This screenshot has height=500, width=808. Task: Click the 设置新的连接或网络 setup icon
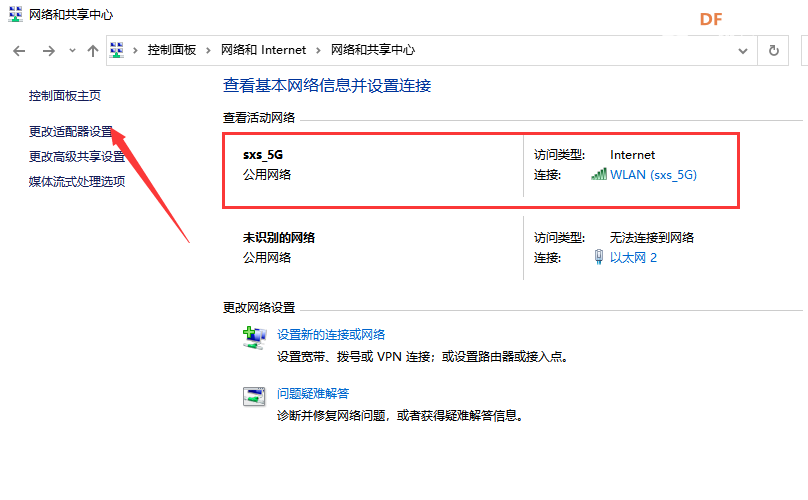pyautogui.click(x=254, y=338)
